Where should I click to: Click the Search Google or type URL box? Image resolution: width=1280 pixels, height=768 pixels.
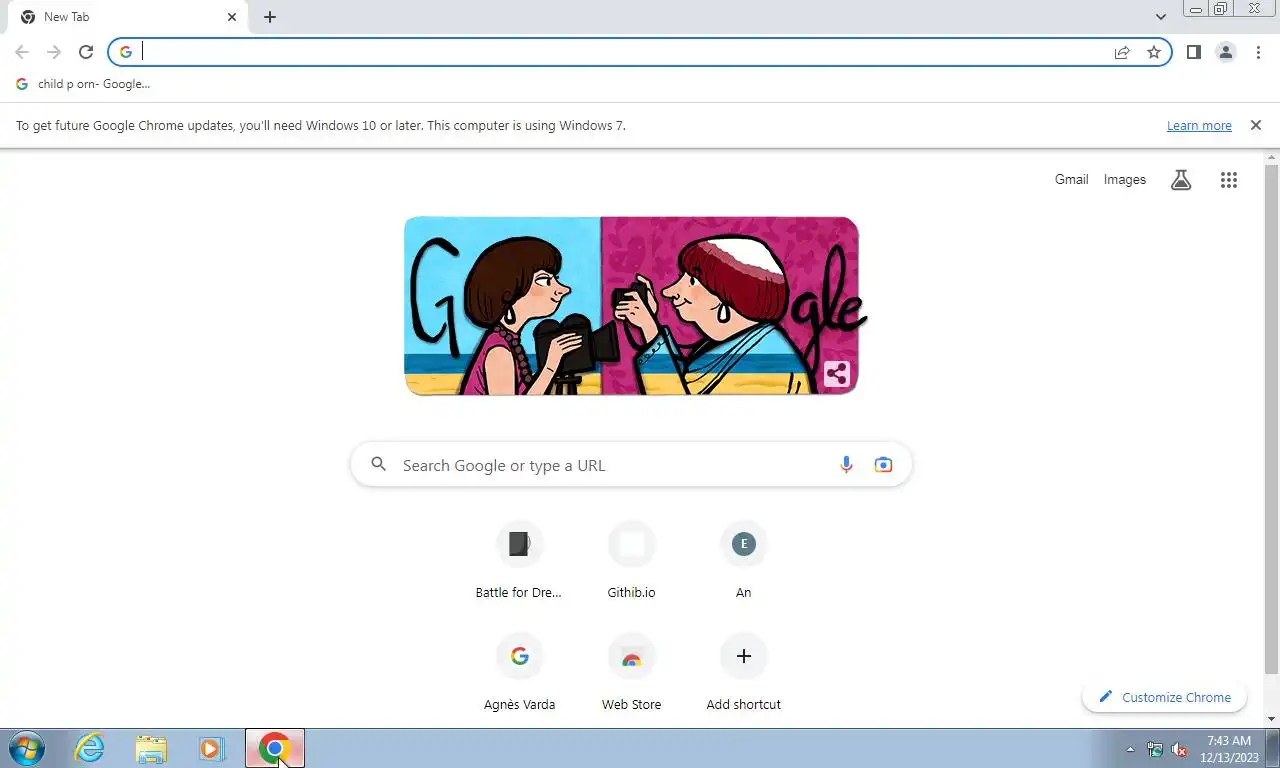(x=631, y=465)
